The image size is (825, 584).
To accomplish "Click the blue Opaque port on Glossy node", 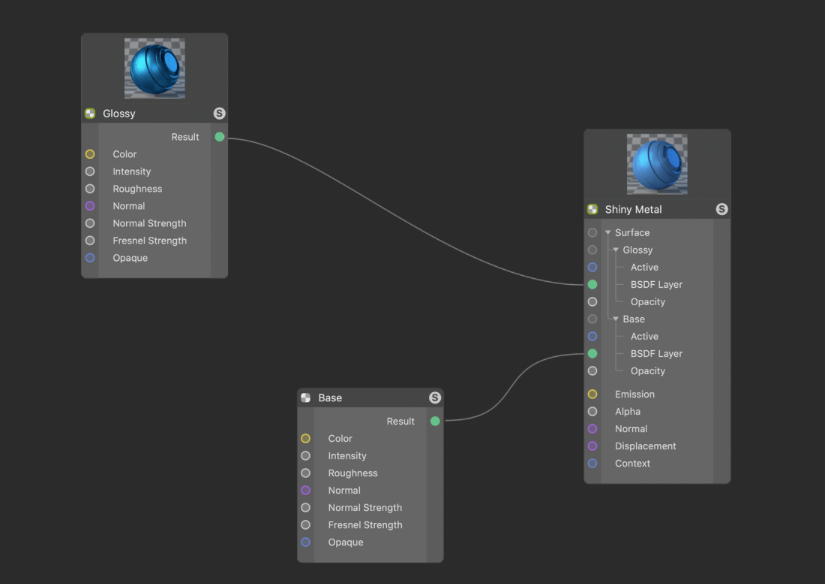I will coord(90,258).
